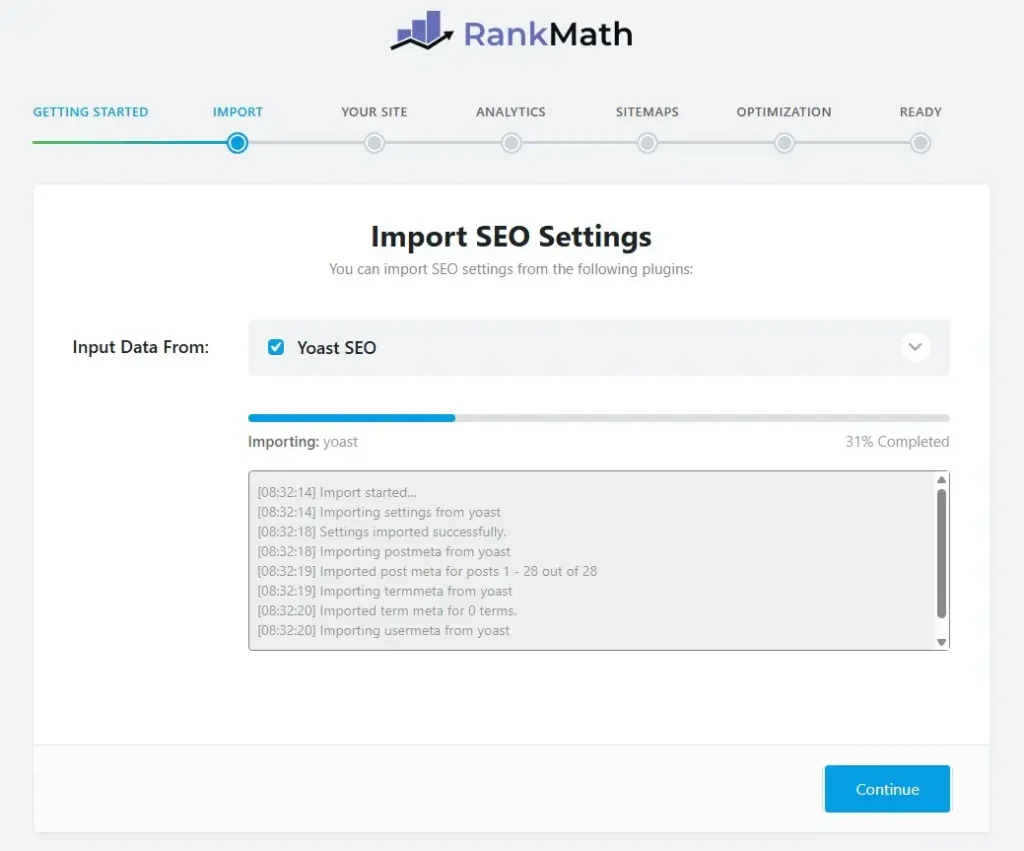
Task: Click the log scrollbar down arrow
Action: 941,641
